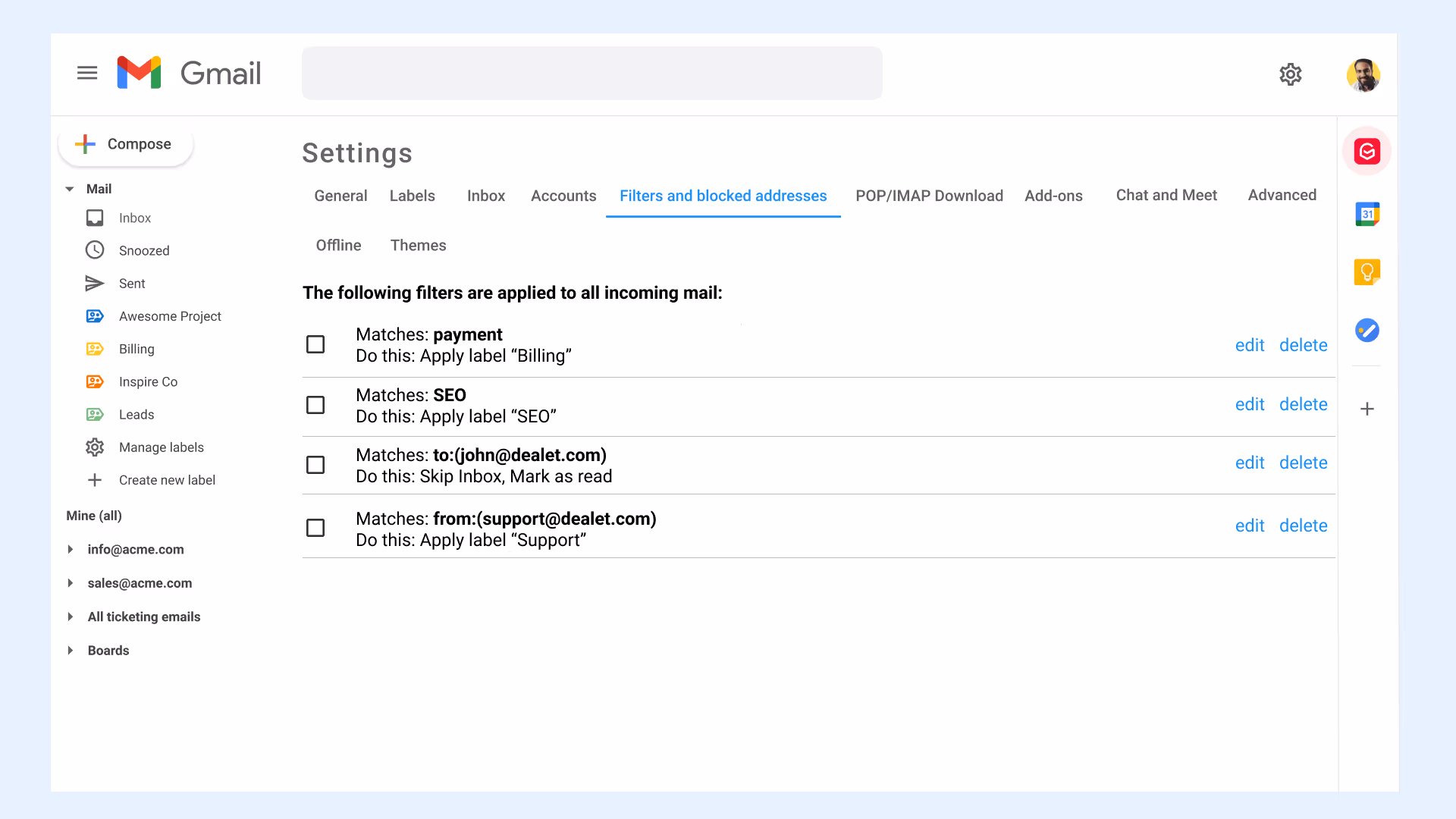The image size is (1456, 819).
Task: Click the settings gear icon in header
Action: pyautogui.click(x=1290, y=74)
